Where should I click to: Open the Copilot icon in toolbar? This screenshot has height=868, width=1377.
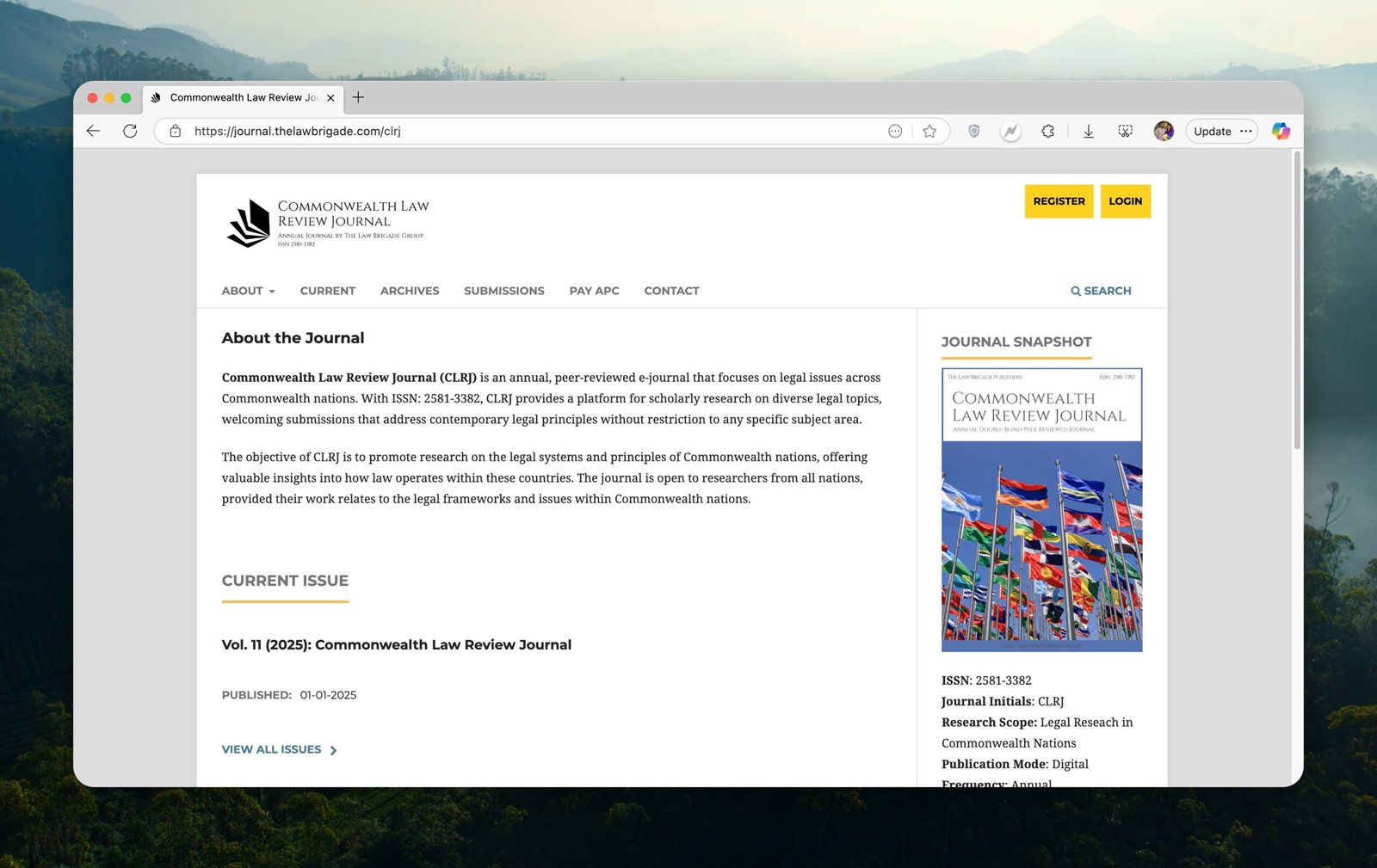[x=1281, y=131]
